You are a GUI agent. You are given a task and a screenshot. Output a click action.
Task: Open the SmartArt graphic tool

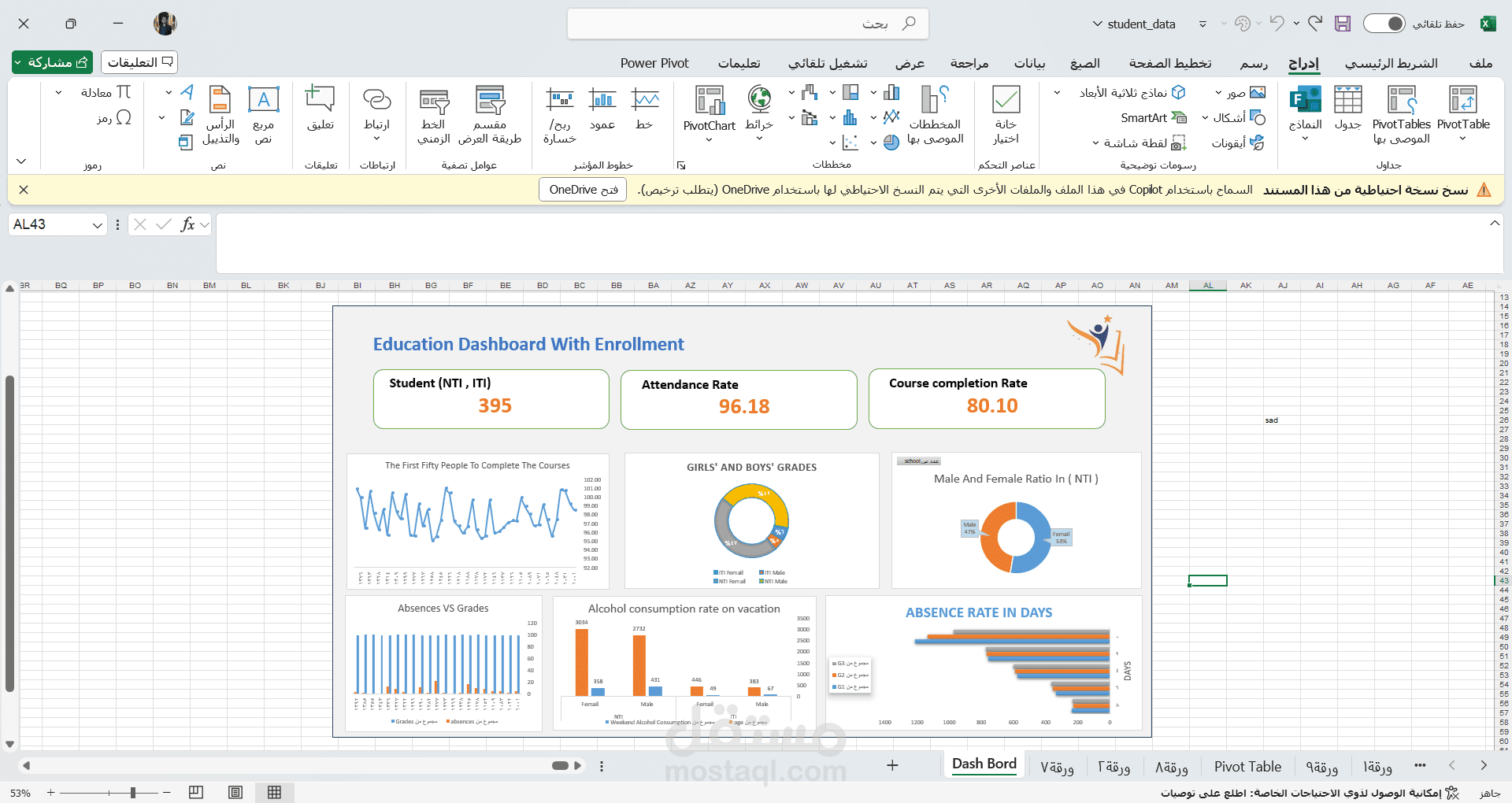click(x=1153, y=117)
